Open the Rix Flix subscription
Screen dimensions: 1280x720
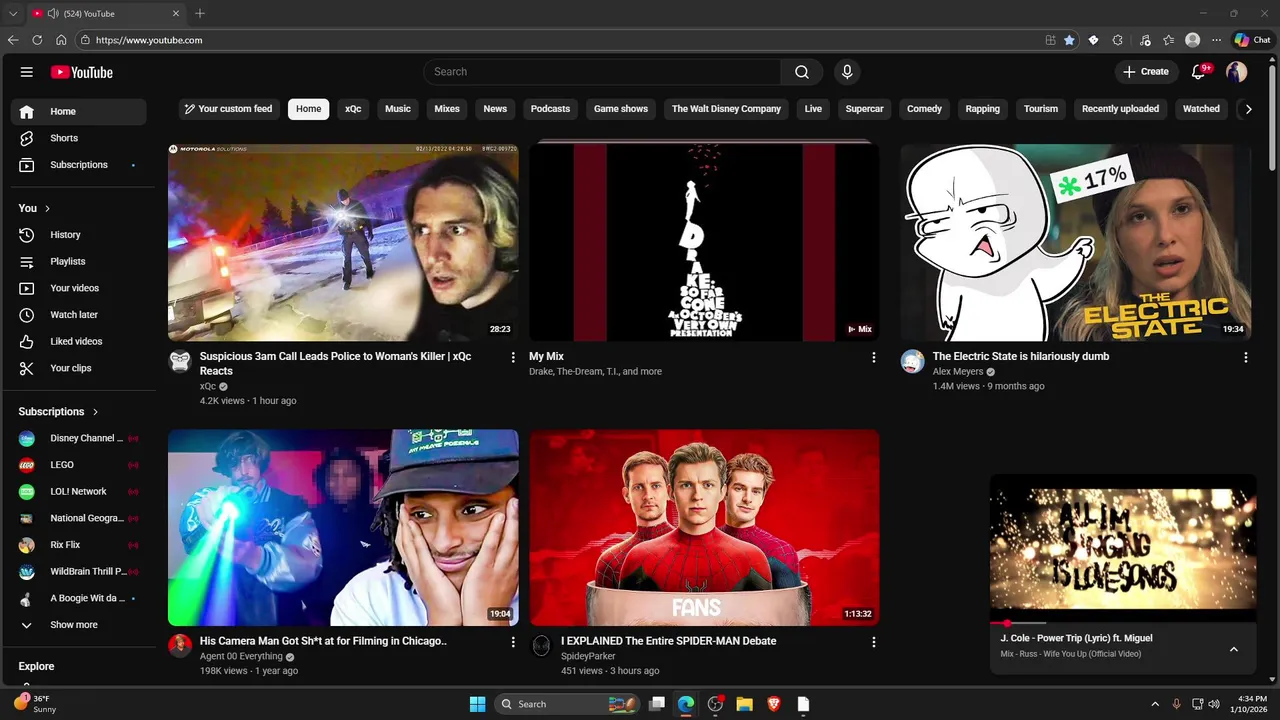pyautogui.click(x=79, y=545)
